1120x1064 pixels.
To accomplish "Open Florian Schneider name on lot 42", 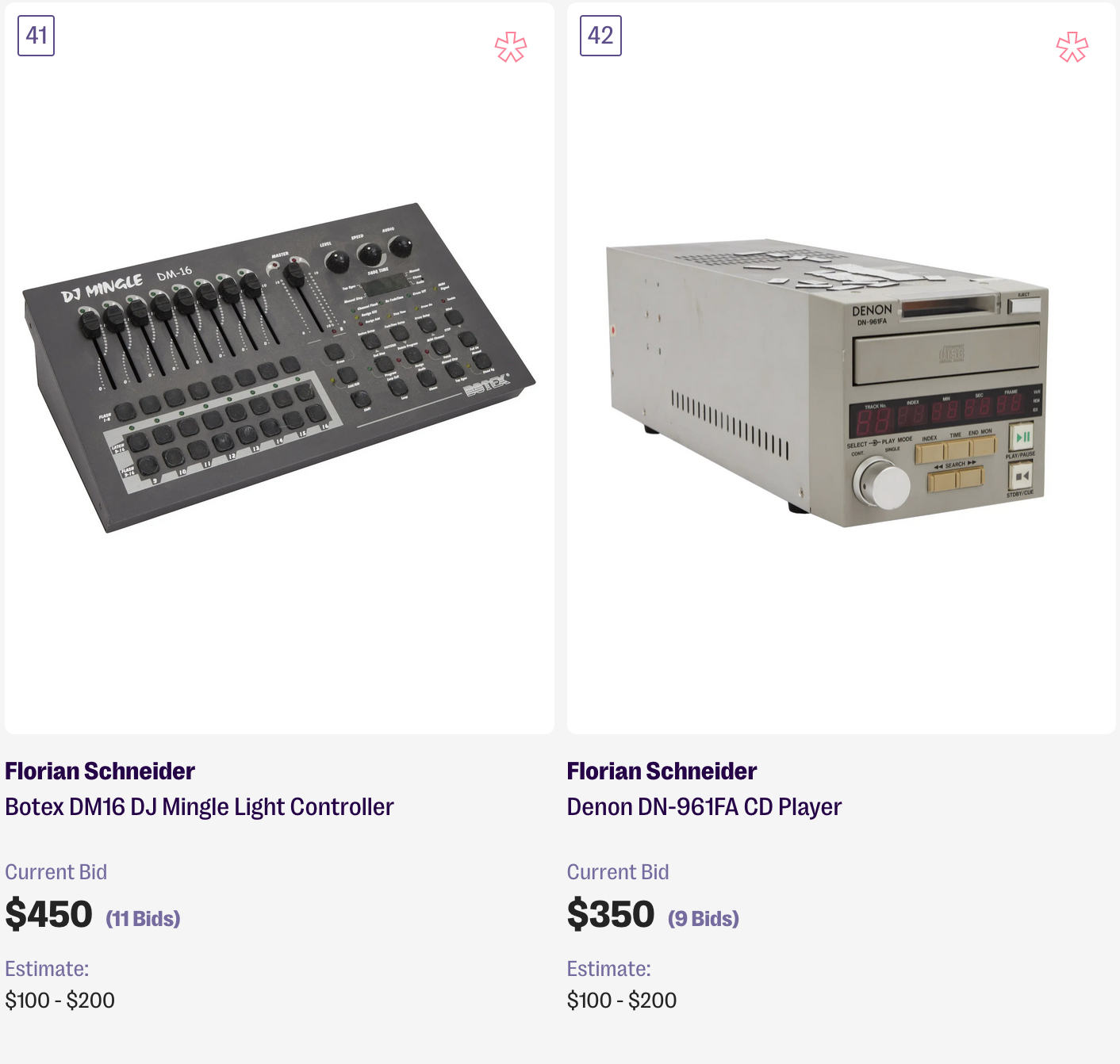I will coord(662,771).
